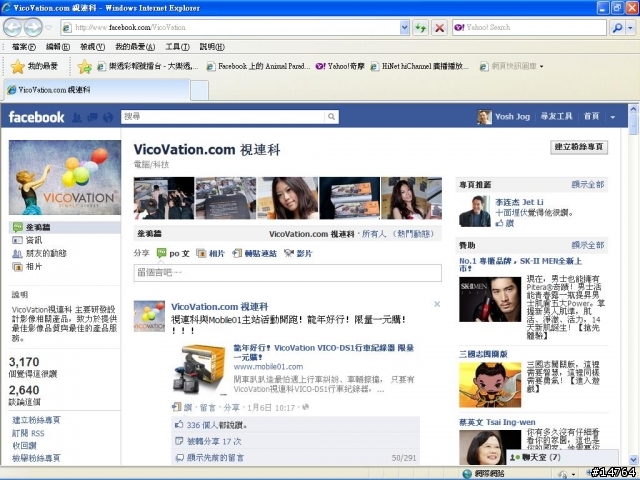This screenshot has width=640, height=480.
Task: Click the Facebook search magnifier icon
Action: (x=331, y=117)
